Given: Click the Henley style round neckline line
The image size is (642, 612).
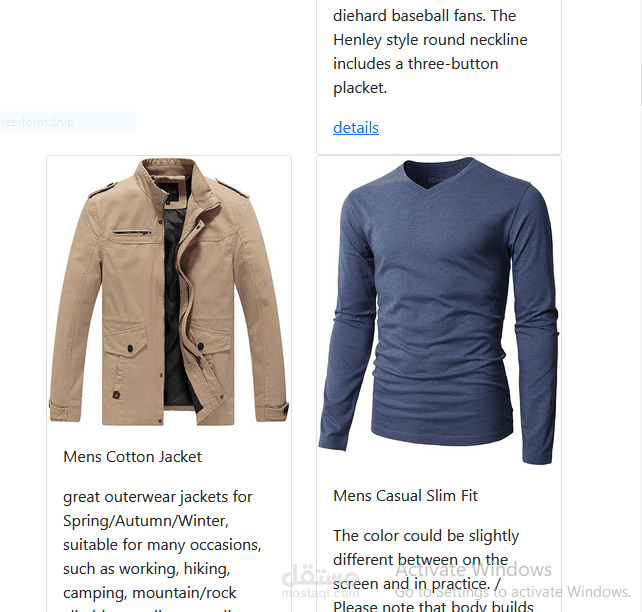Looking at the screenshot, I should tap(430, 40).
